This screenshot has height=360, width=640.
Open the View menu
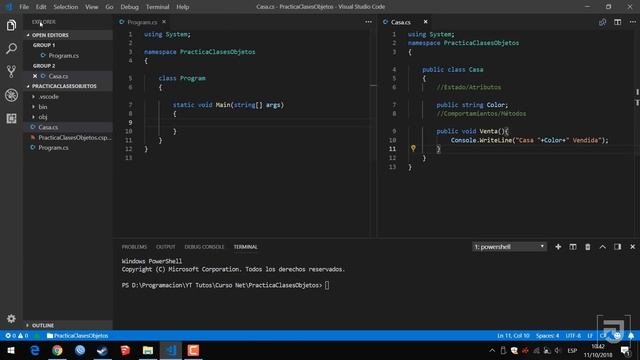(91, 7)
